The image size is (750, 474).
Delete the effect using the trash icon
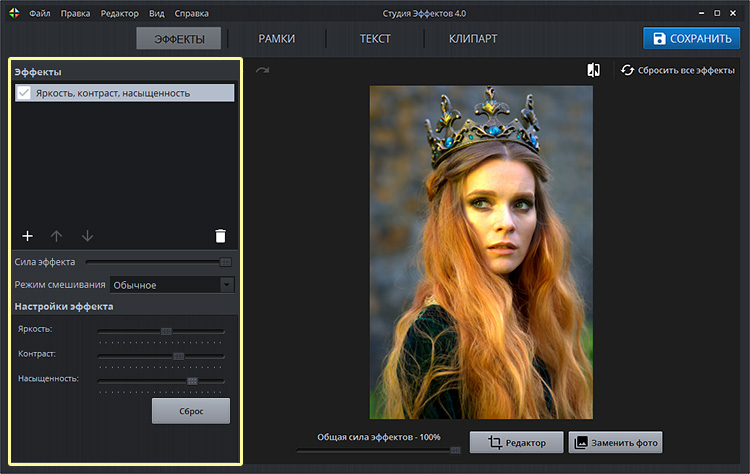click(220, 236)
